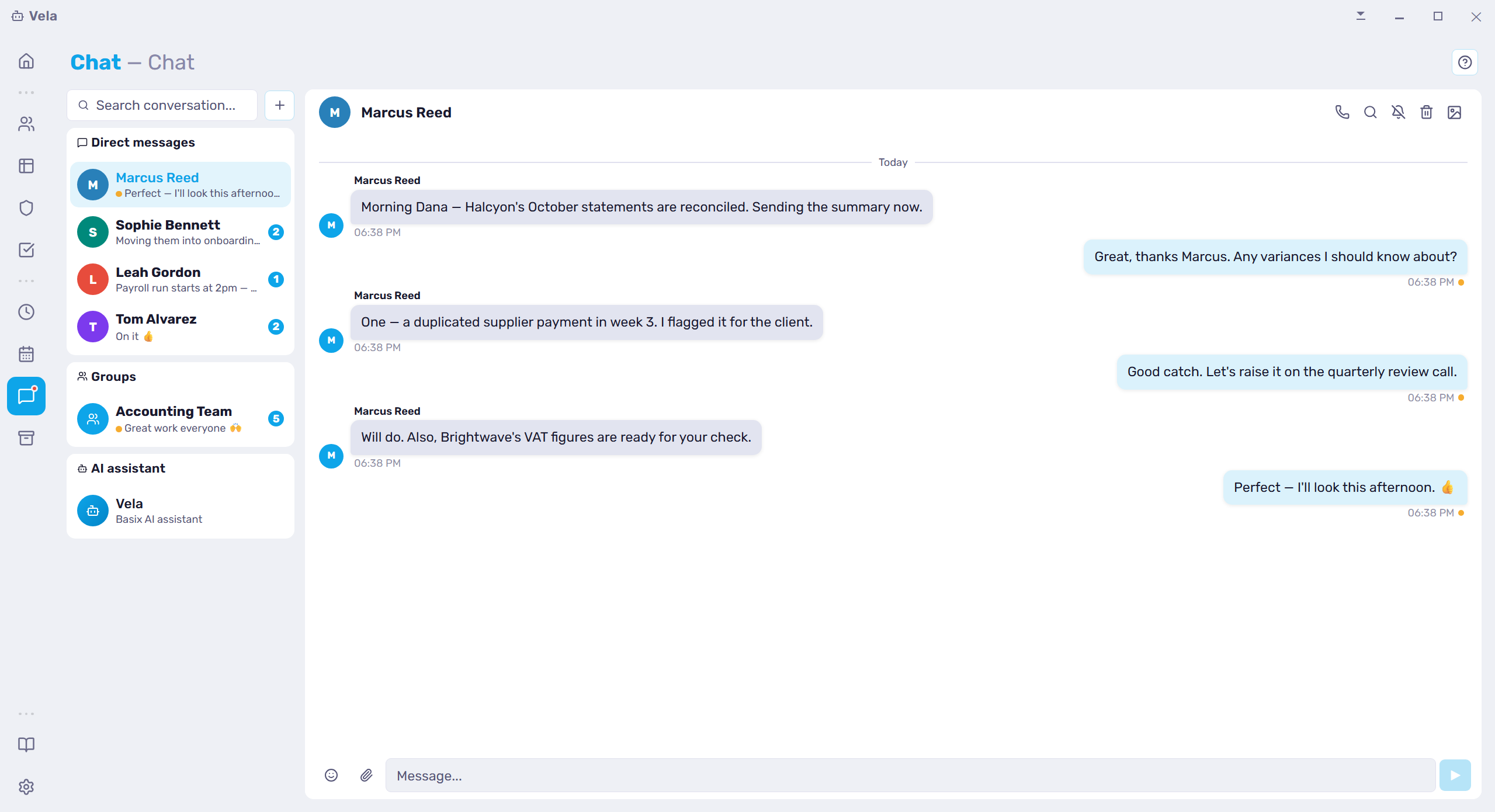The width and height of the screenshot is (1495, 812).
Task: Click the Today date separator label
Action: tap(893, 162)
